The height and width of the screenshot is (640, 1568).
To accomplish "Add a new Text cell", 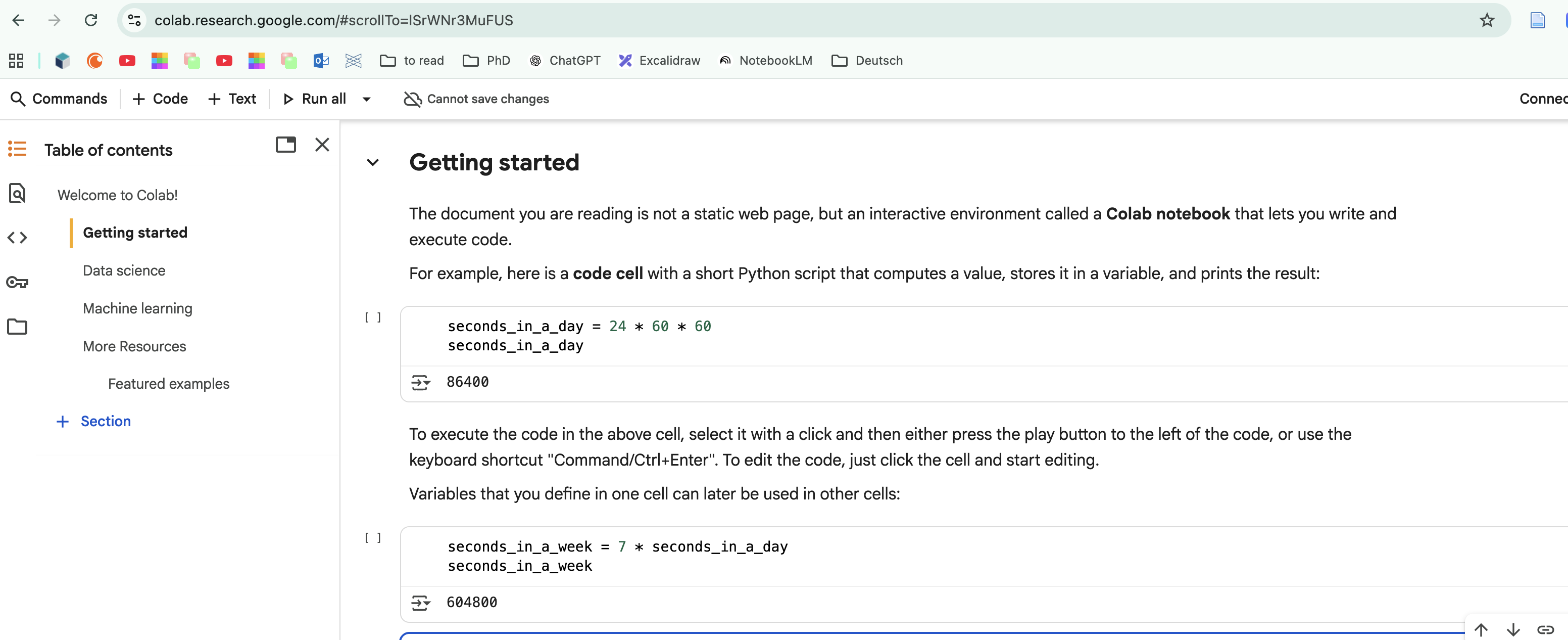I will (232, 99).
